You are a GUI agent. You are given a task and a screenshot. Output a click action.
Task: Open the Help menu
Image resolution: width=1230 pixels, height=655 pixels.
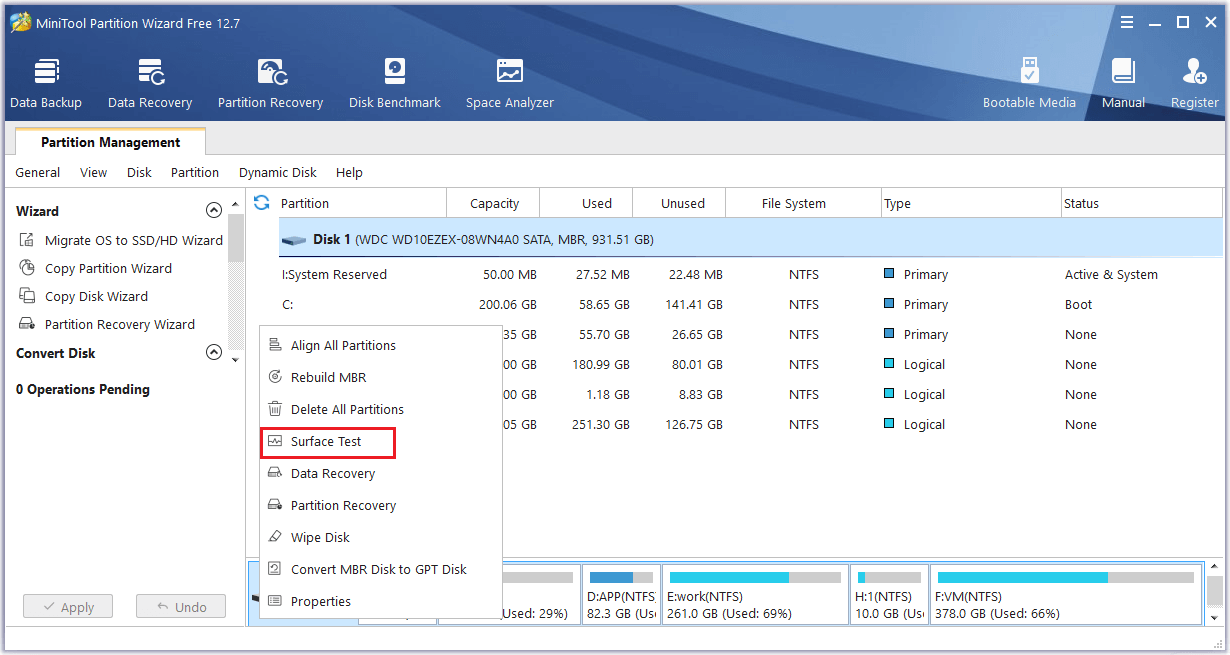349,172
